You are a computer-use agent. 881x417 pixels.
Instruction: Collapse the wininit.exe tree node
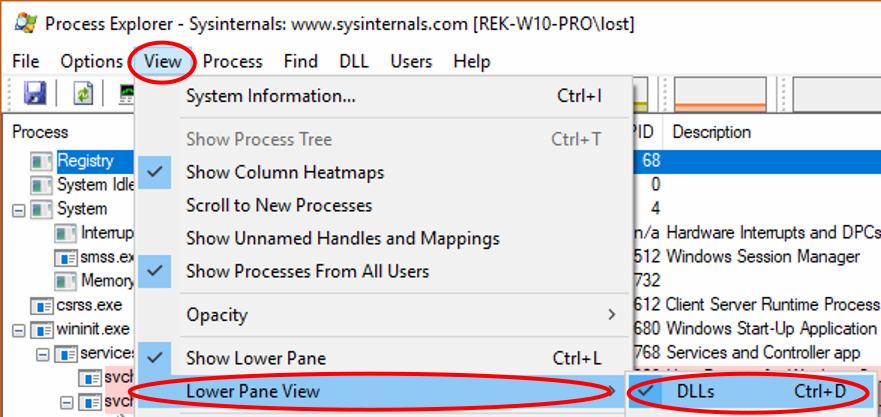[18, 329]
